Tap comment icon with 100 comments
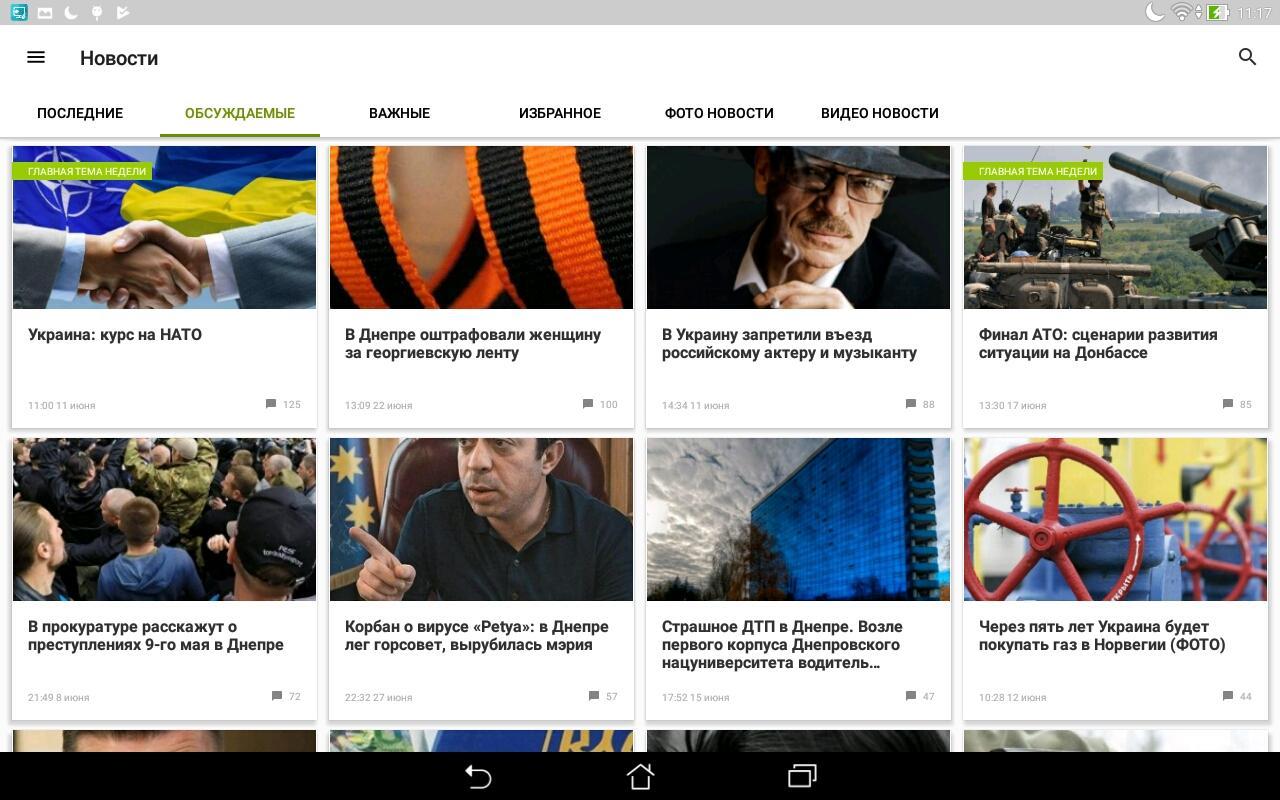This screenshot has height=800, width=1280. click(x=588, y=404)
